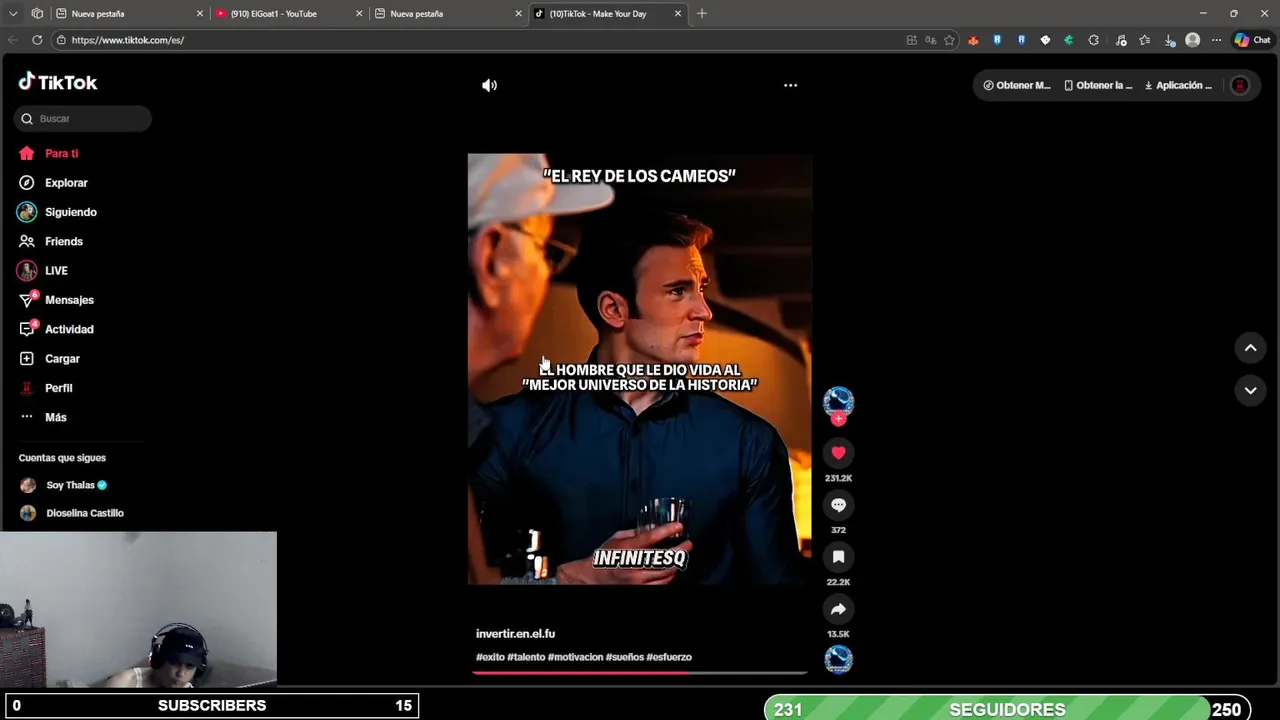The width and height of the screenshot is (1280, 720).
Task: Open Perfil in the sidebar
Action: pyautogui.click(x=58, y=388)
